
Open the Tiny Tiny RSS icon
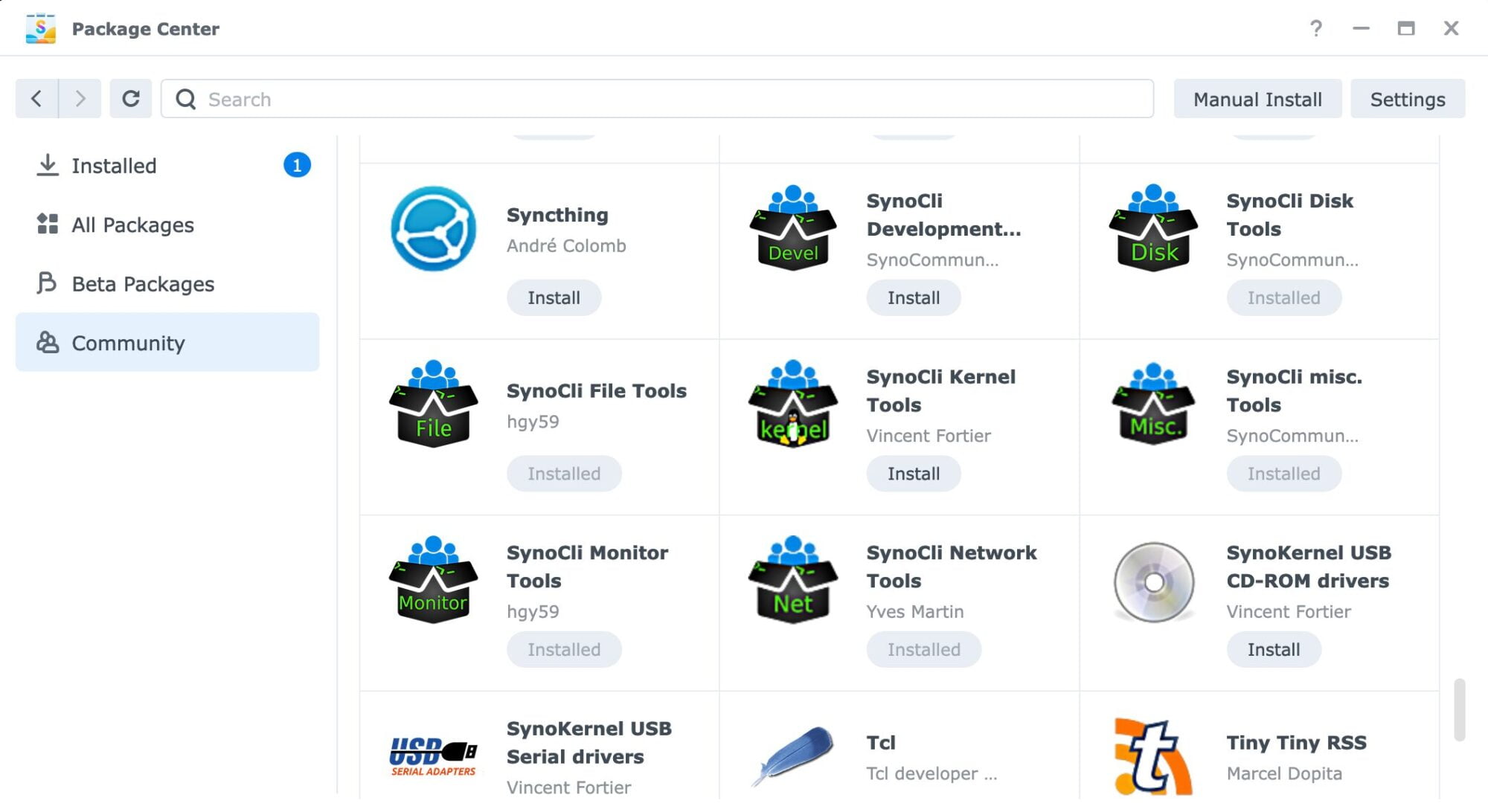coord(1153,755)
